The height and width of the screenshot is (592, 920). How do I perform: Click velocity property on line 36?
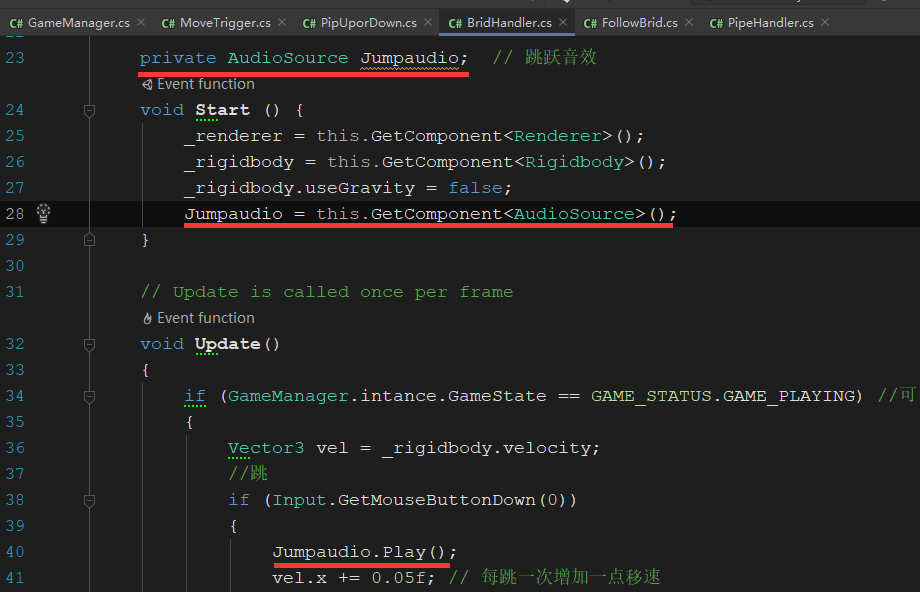(547, 448)
